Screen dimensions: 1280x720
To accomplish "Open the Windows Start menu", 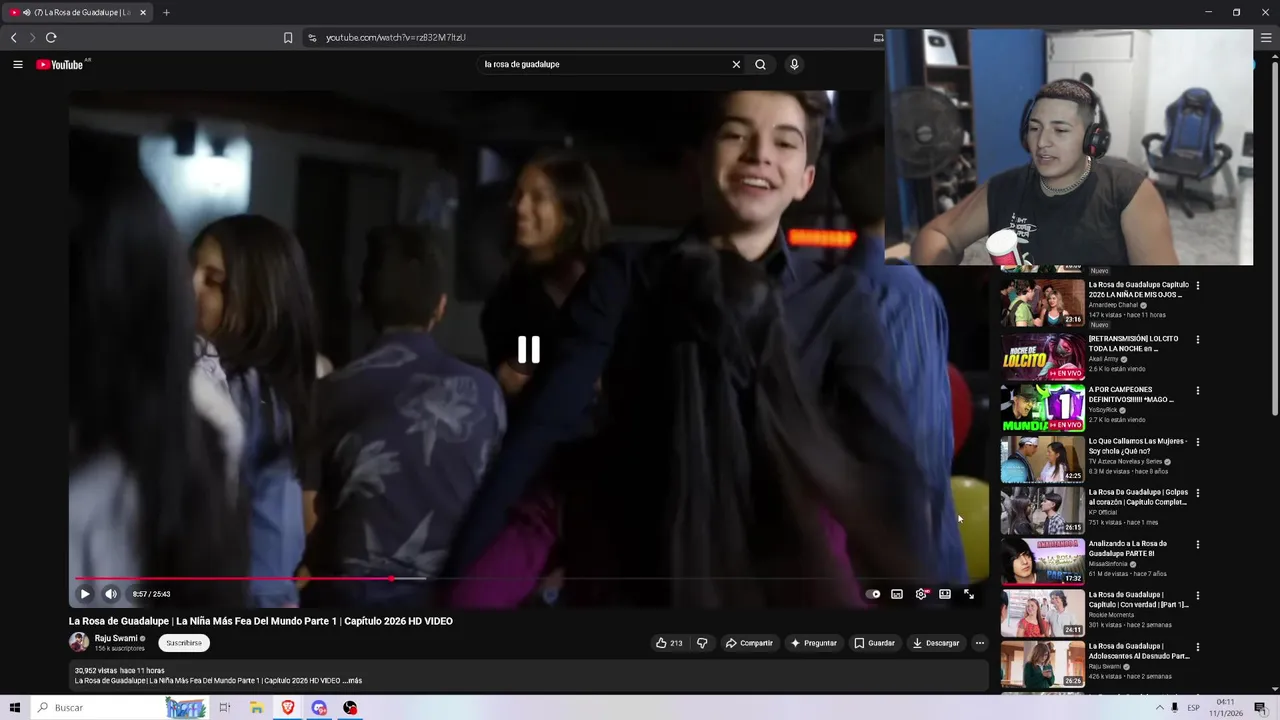I will (14, 708).
